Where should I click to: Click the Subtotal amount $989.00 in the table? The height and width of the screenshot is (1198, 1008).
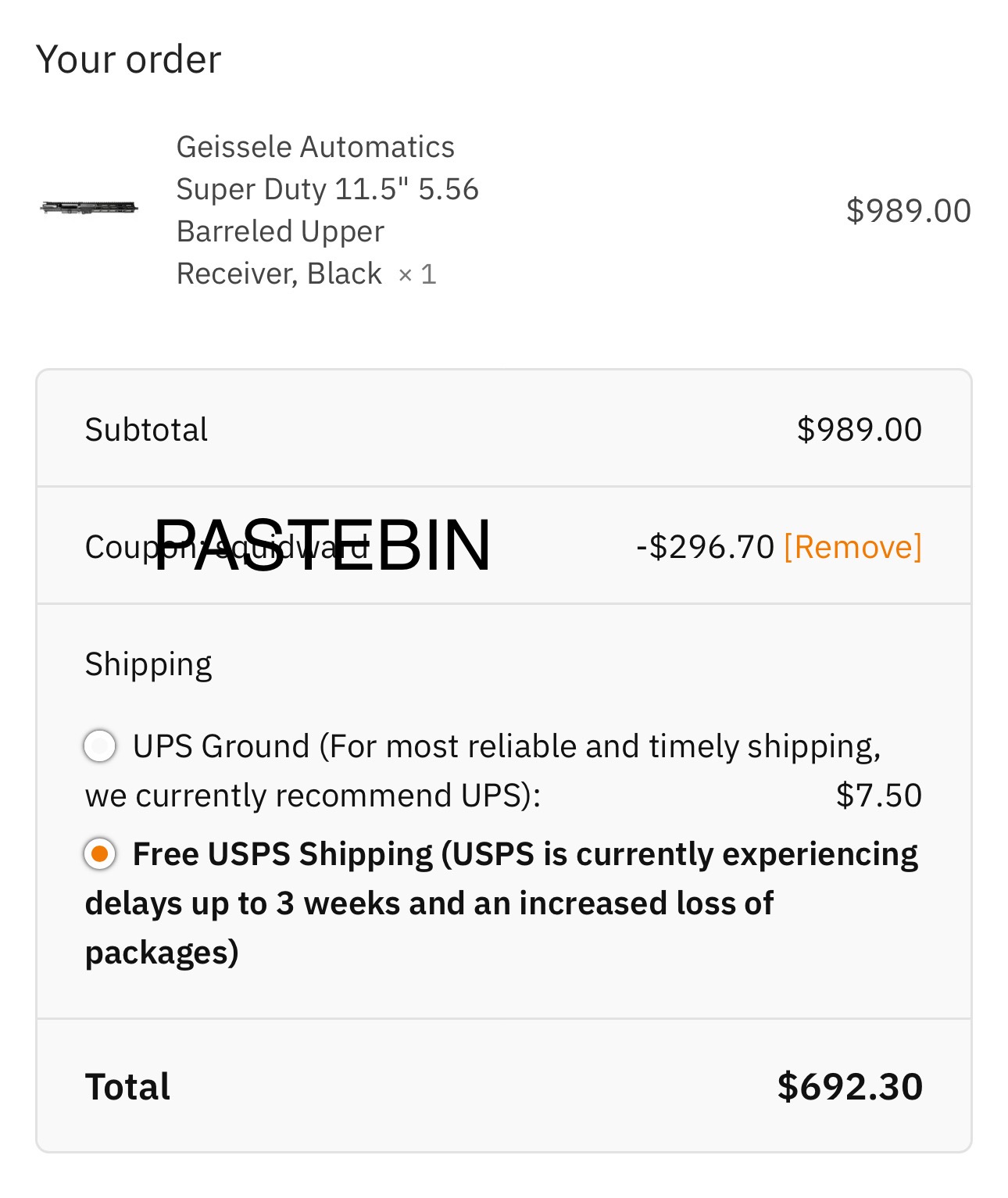(860, 429)
